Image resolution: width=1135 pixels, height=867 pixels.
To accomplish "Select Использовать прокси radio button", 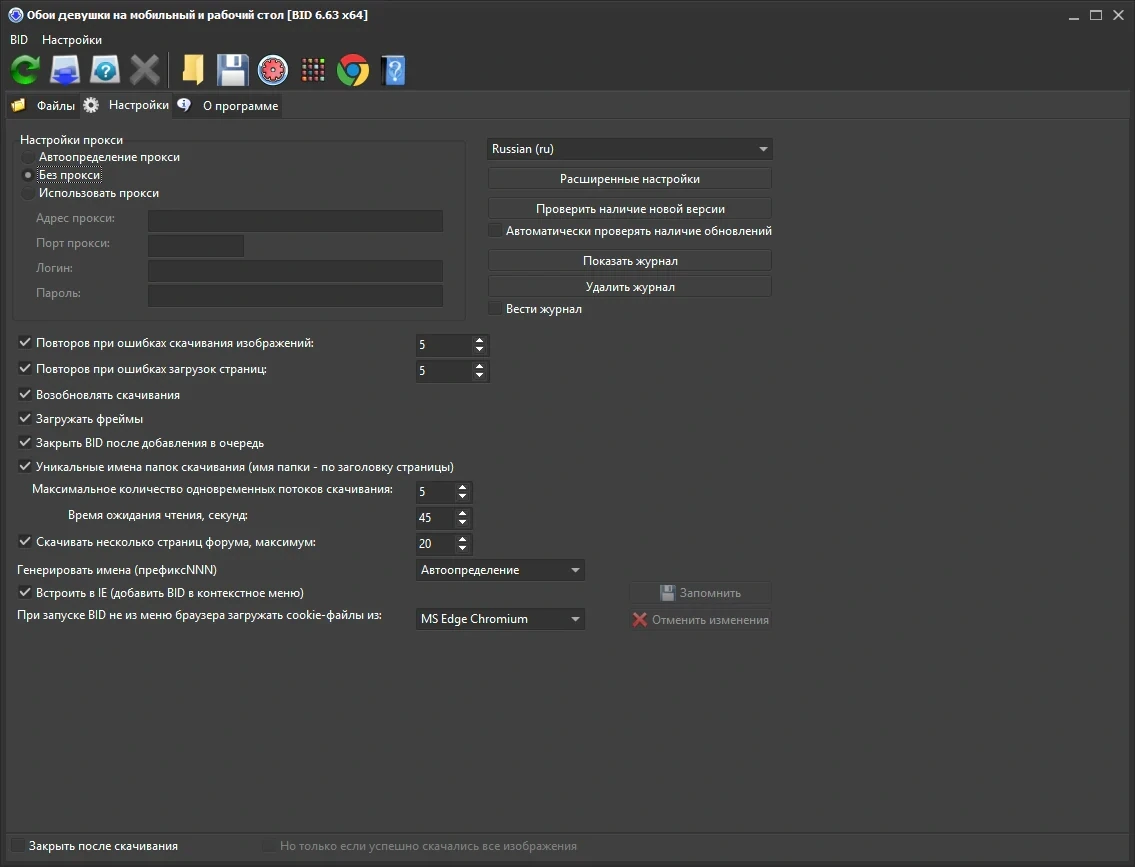I will tap(28, 193).
